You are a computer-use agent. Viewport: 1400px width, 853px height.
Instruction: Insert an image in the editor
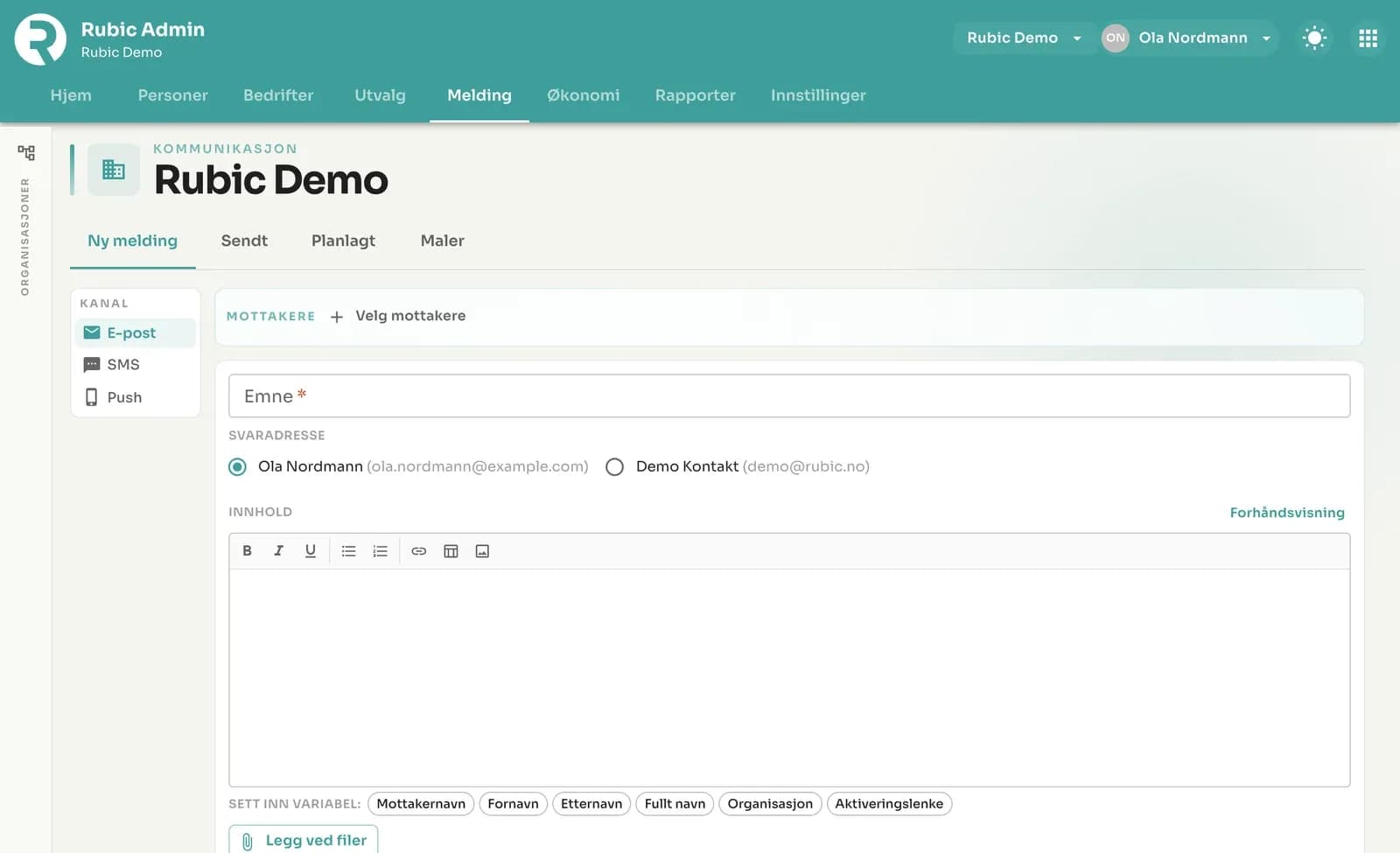482,551
